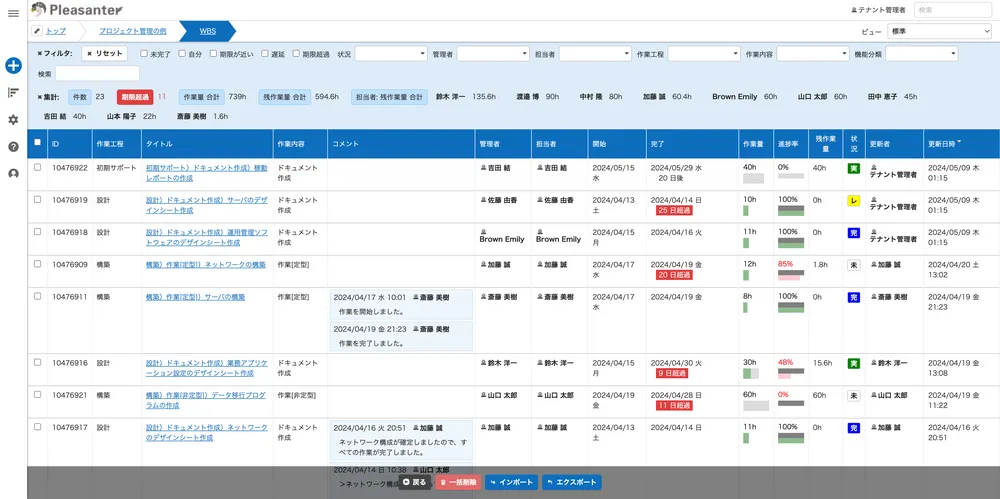Open the 機能分類 filter dropdown
This screenshot has width=1000, height=499.
click(922, 54)
